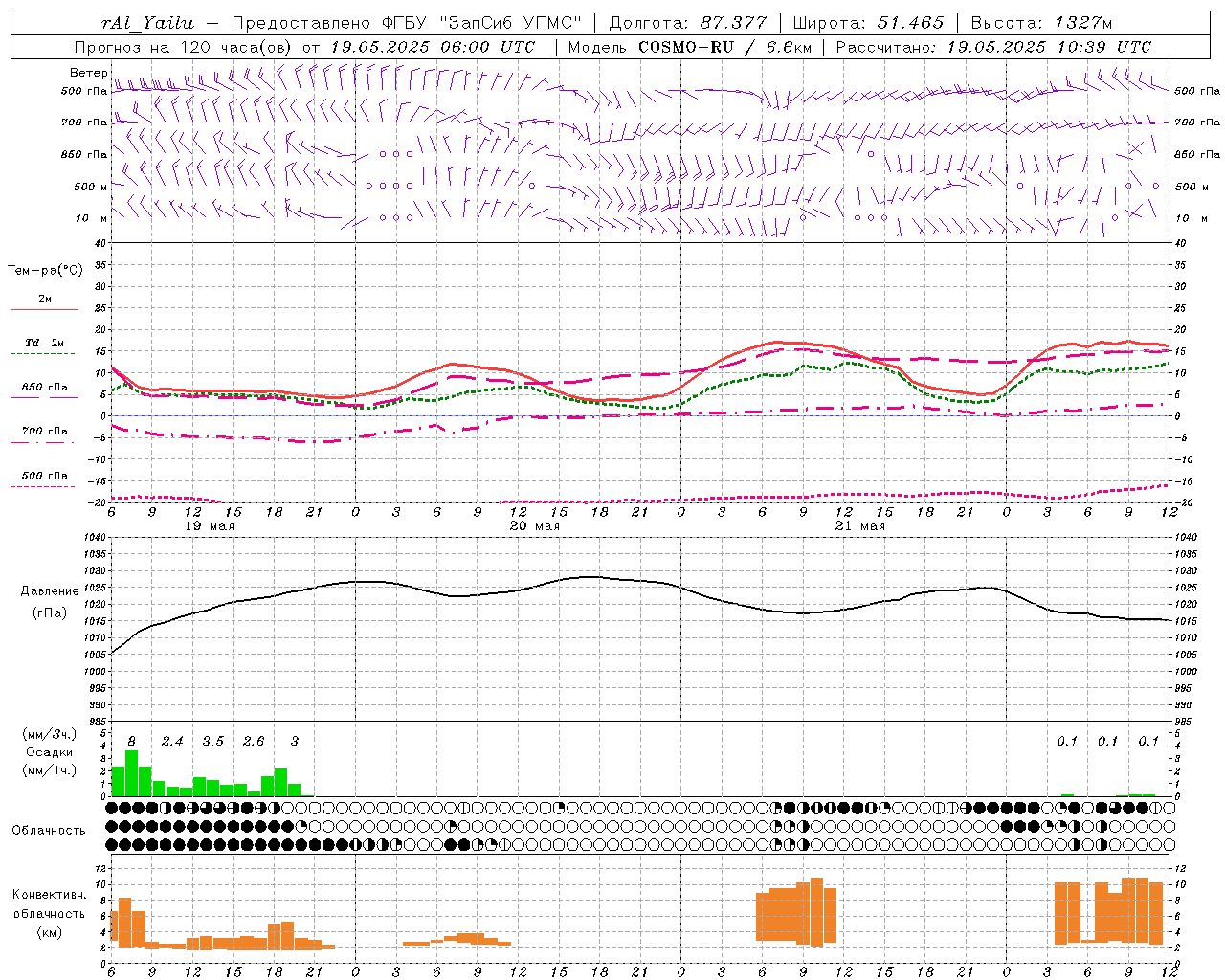The image size is (1225, 980).
Task: Click the longitude value "Долгота: 87.377"
Action: [x=687, y=23]
